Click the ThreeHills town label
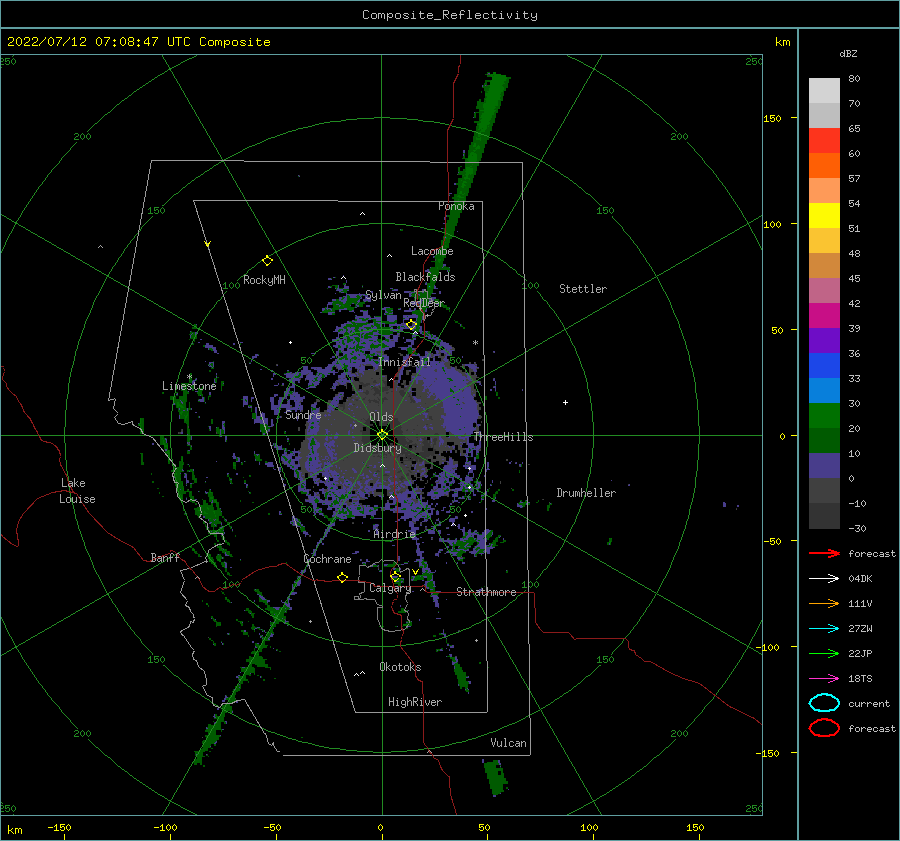This screenshot has height=841, width=900. 503,437
